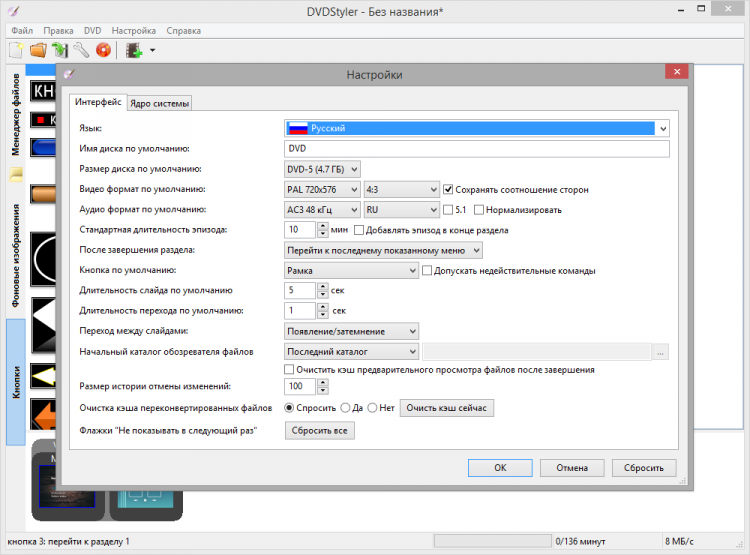
Task: Select the yellow left arrow button sample
Action: tap(43, 376)
